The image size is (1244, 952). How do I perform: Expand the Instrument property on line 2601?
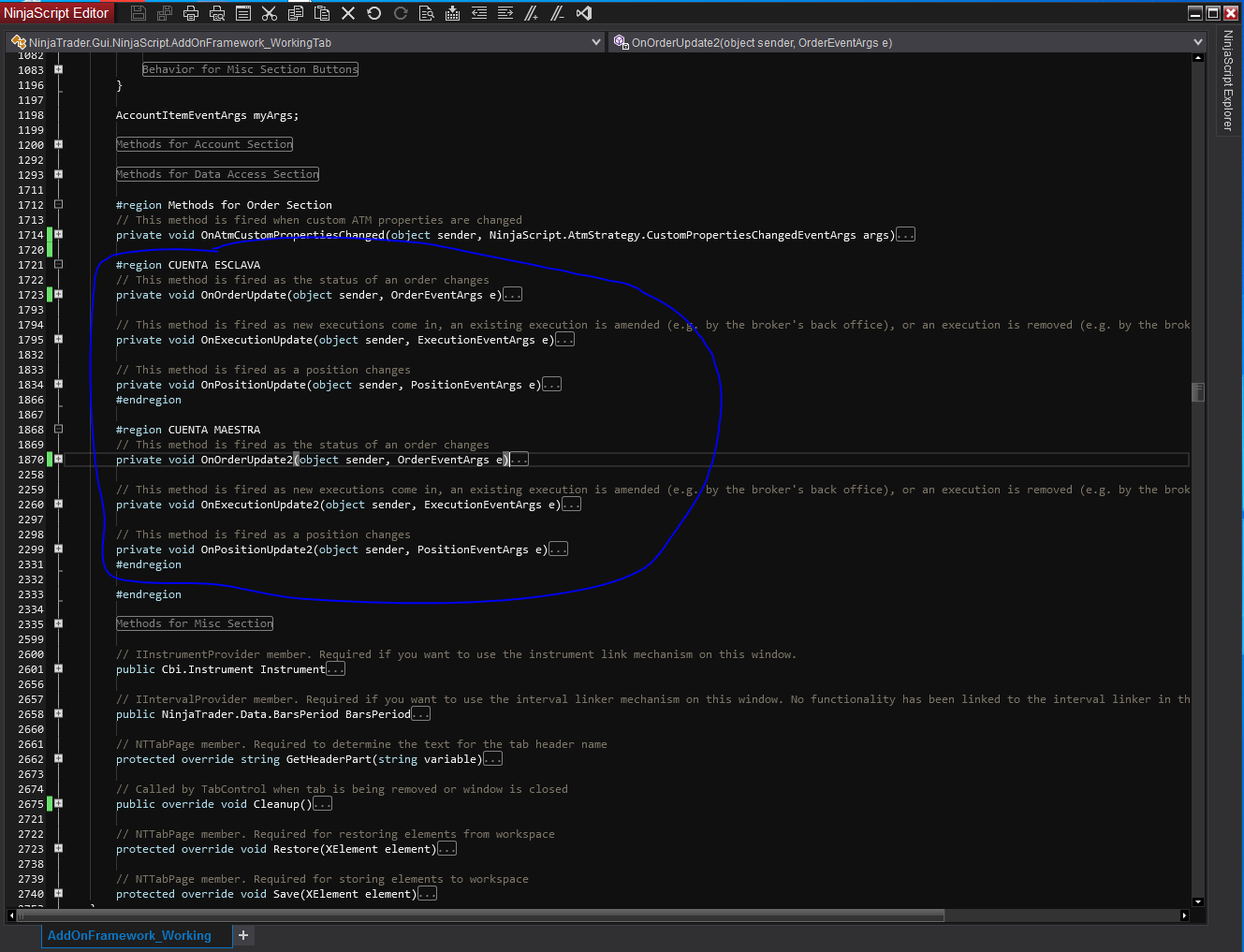(x=58, y=668)
